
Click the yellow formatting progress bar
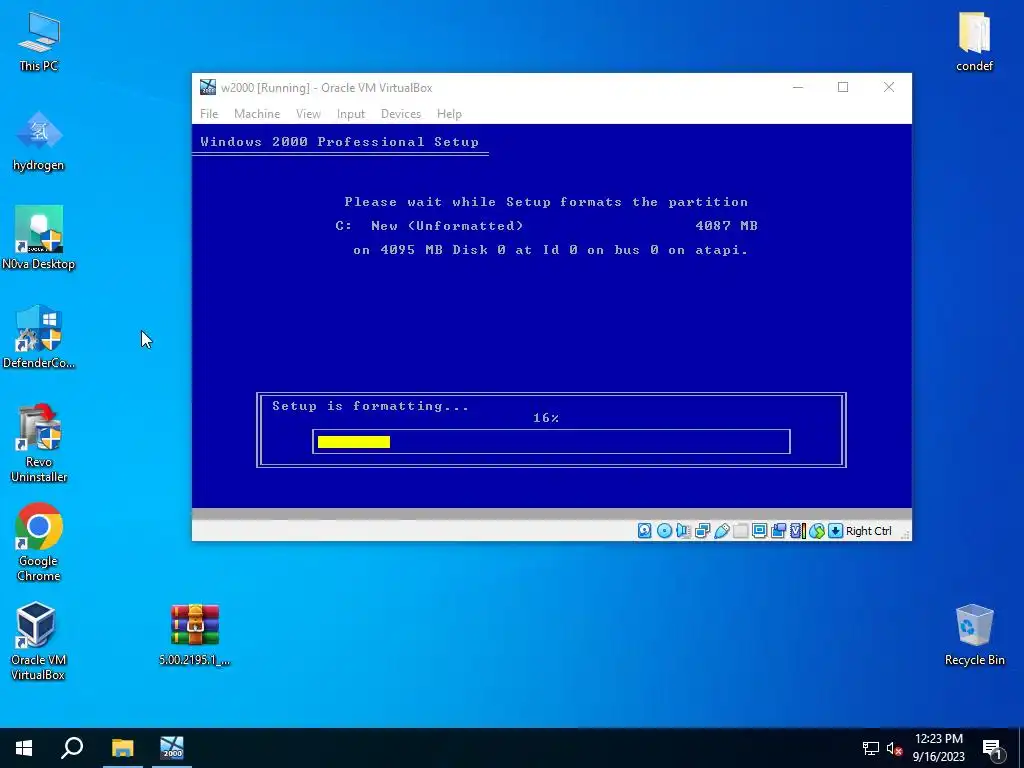pos(354,442)
